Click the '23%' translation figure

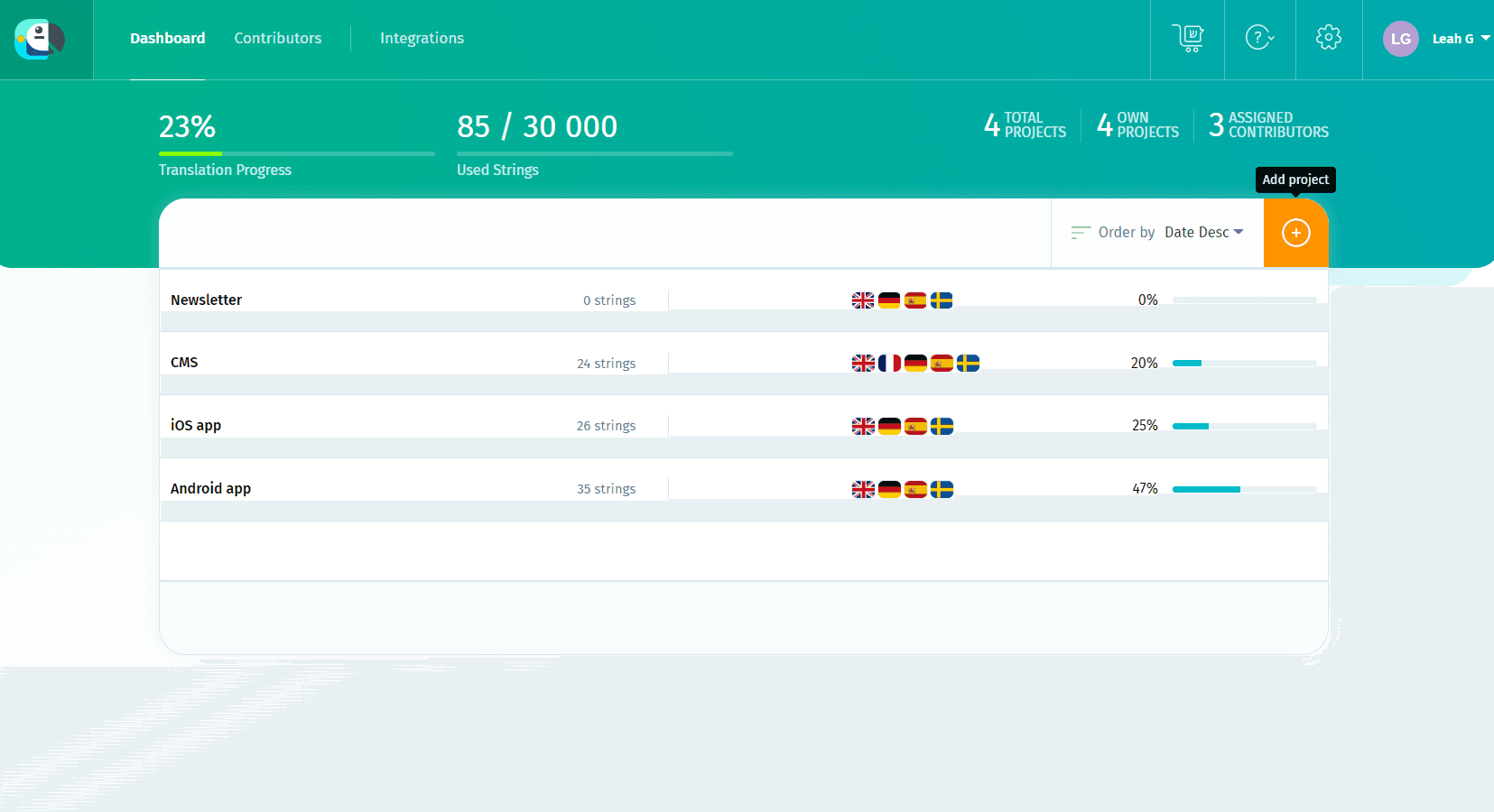point(188,126)
